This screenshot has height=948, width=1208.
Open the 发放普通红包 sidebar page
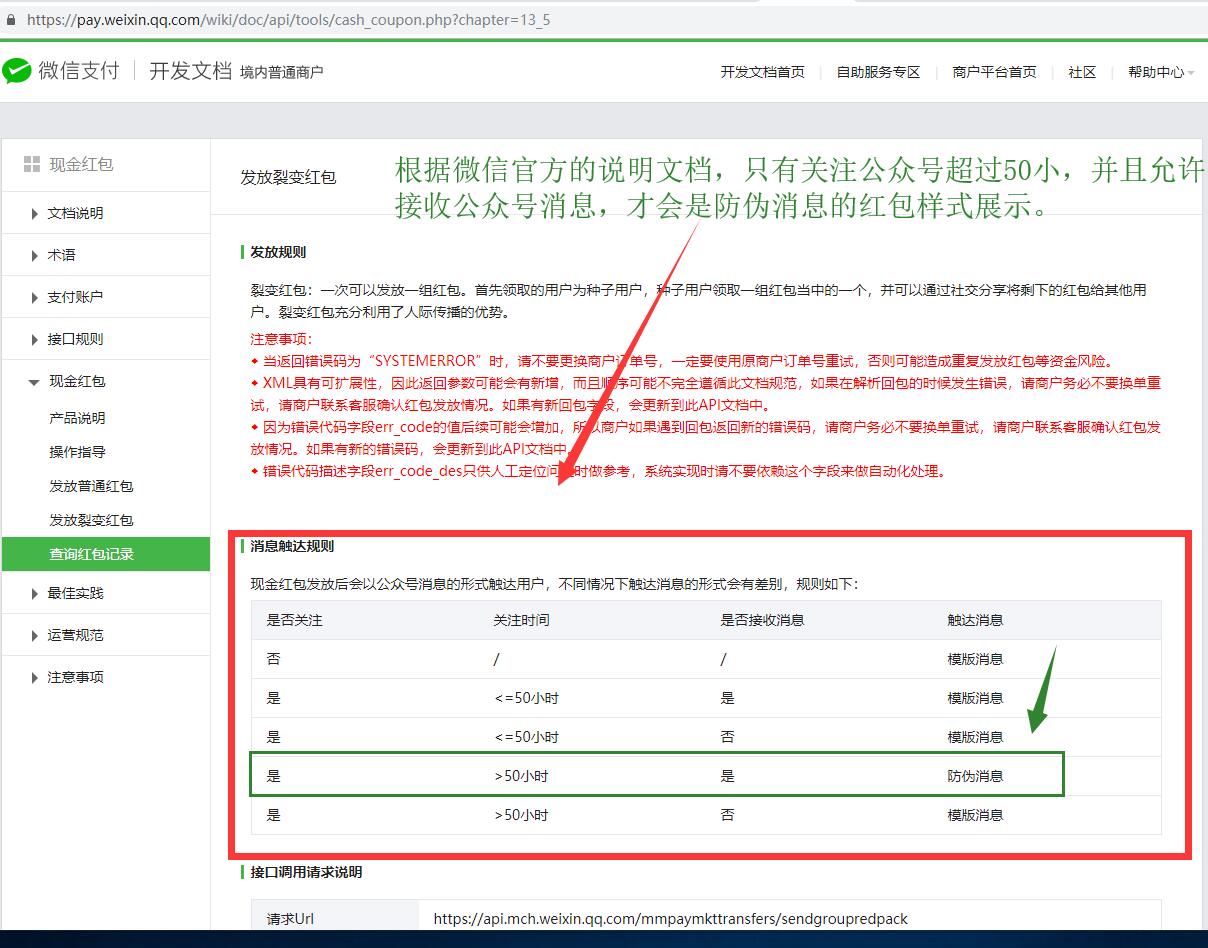point(91,486)
